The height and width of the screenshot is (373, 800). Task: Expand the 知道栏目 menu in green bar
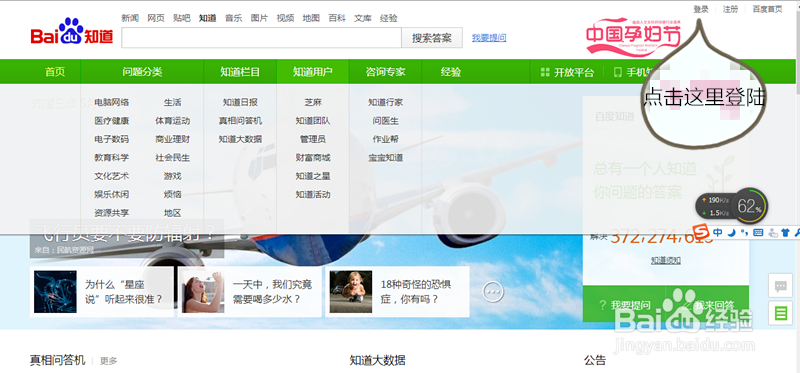pos(240,72)
